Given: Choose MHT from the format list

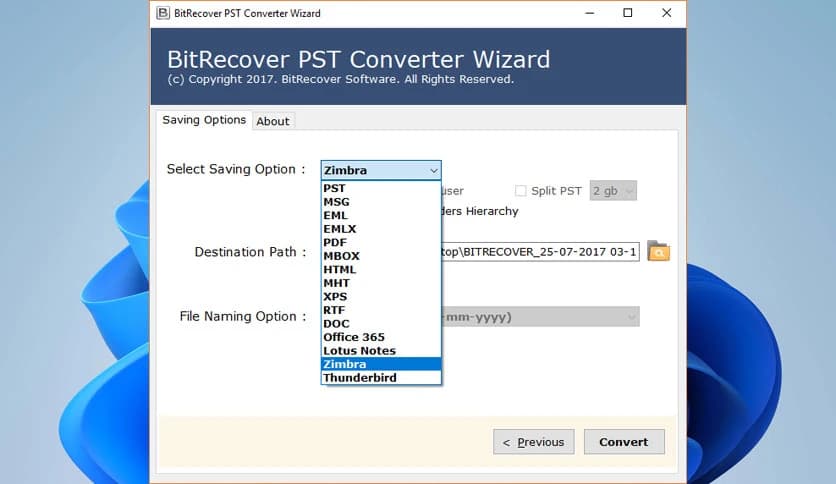Looking at the screenshot, I should tap(381, 283).
